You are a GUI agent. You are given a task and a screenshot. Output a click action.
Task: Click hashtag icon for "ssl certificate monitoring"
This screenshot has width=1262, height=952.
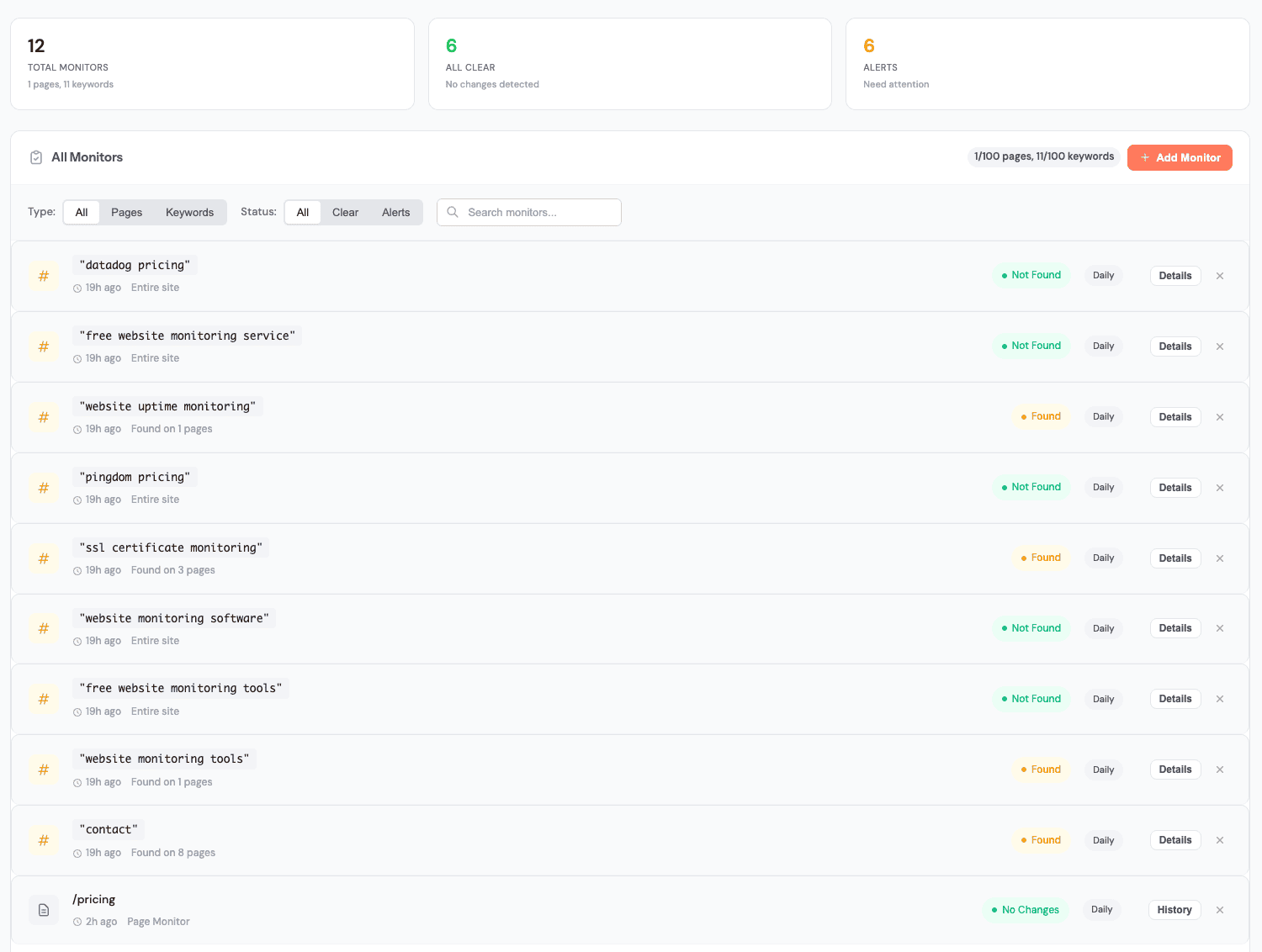tap(44, 558)
